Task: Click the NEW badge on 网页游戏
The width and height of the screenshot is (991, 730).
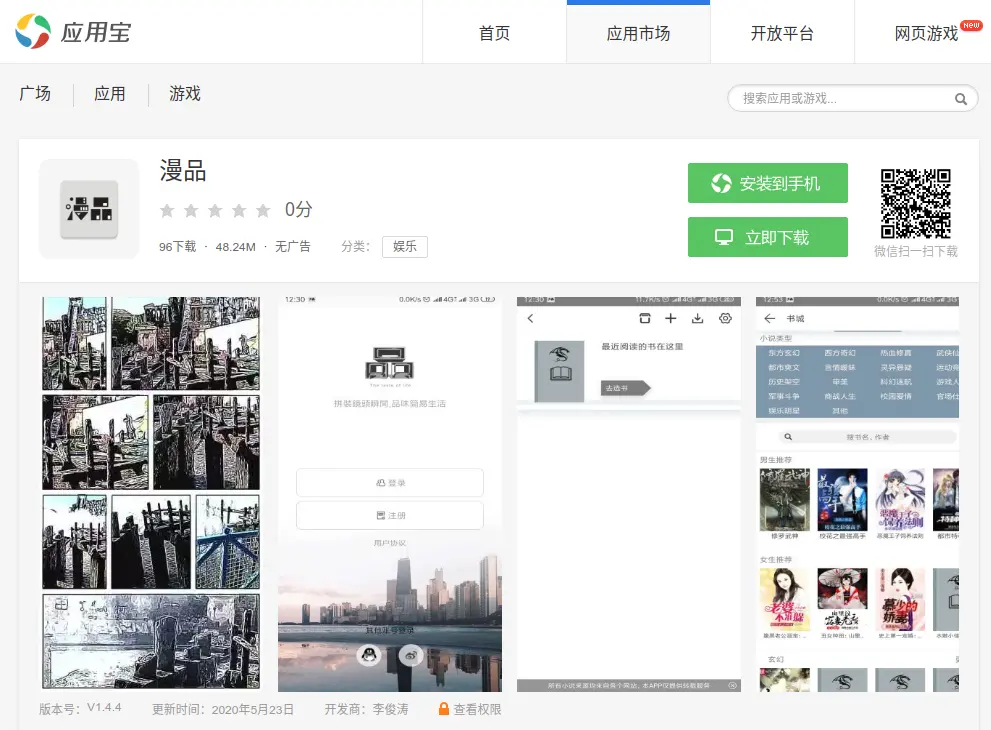Action: tap(971, 25)
